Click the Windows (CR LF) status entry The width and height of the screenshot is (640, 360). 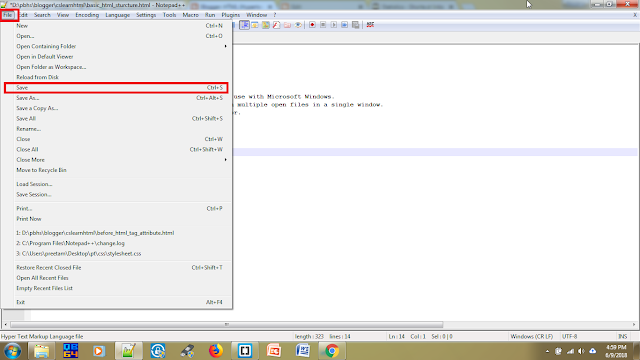(532, 337)
